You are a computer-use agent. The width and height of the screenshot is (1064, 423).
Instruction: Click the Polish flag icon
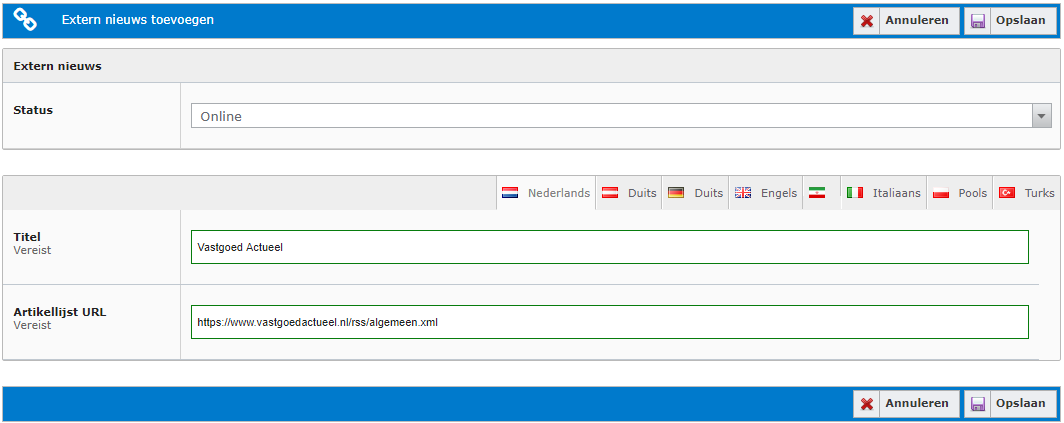tap(940, 193)
